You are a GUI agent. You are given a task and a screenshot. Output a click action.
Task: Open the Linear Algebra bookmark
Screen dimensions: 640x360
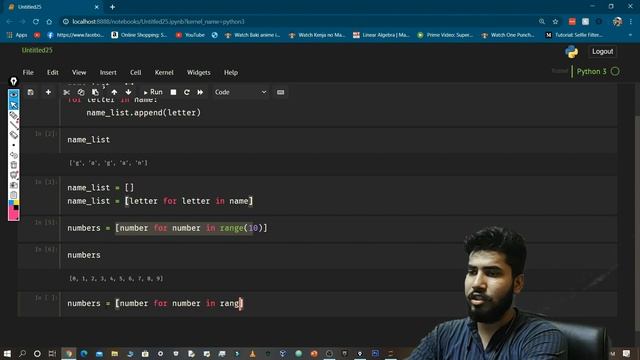click(x=381, y=35)
